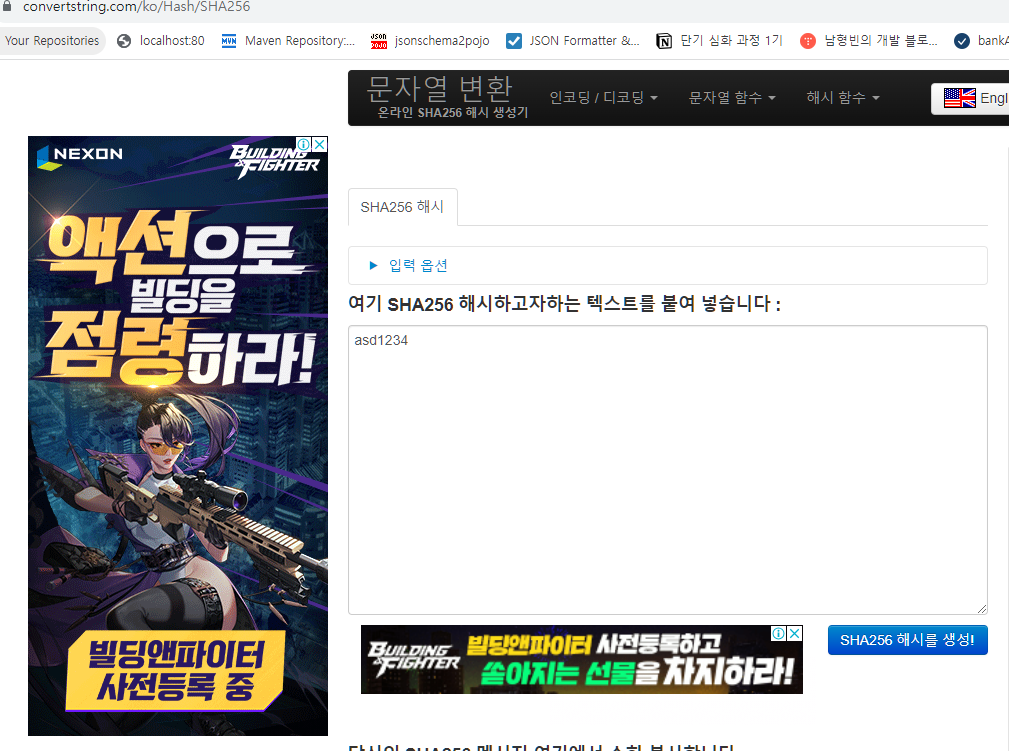This screenshot has height=751, width=1009.
Task: Click the jsonschema2pojo favicon icon
Action: (379, 41)
